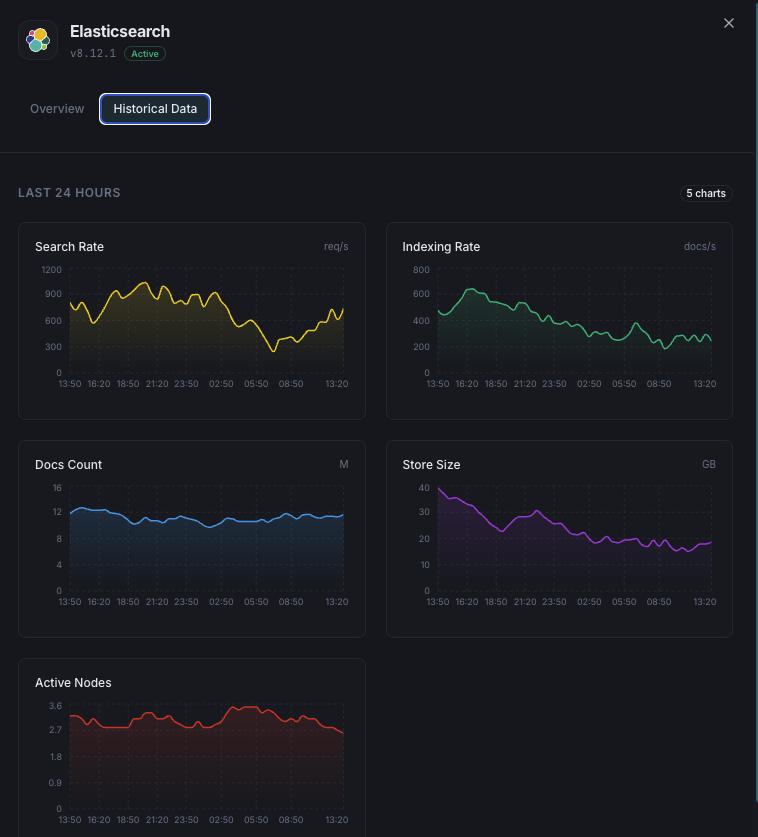Viewport: 758px width, 837px height.
Task: Select the Indexing Rate chart
Action: (559, 320)
